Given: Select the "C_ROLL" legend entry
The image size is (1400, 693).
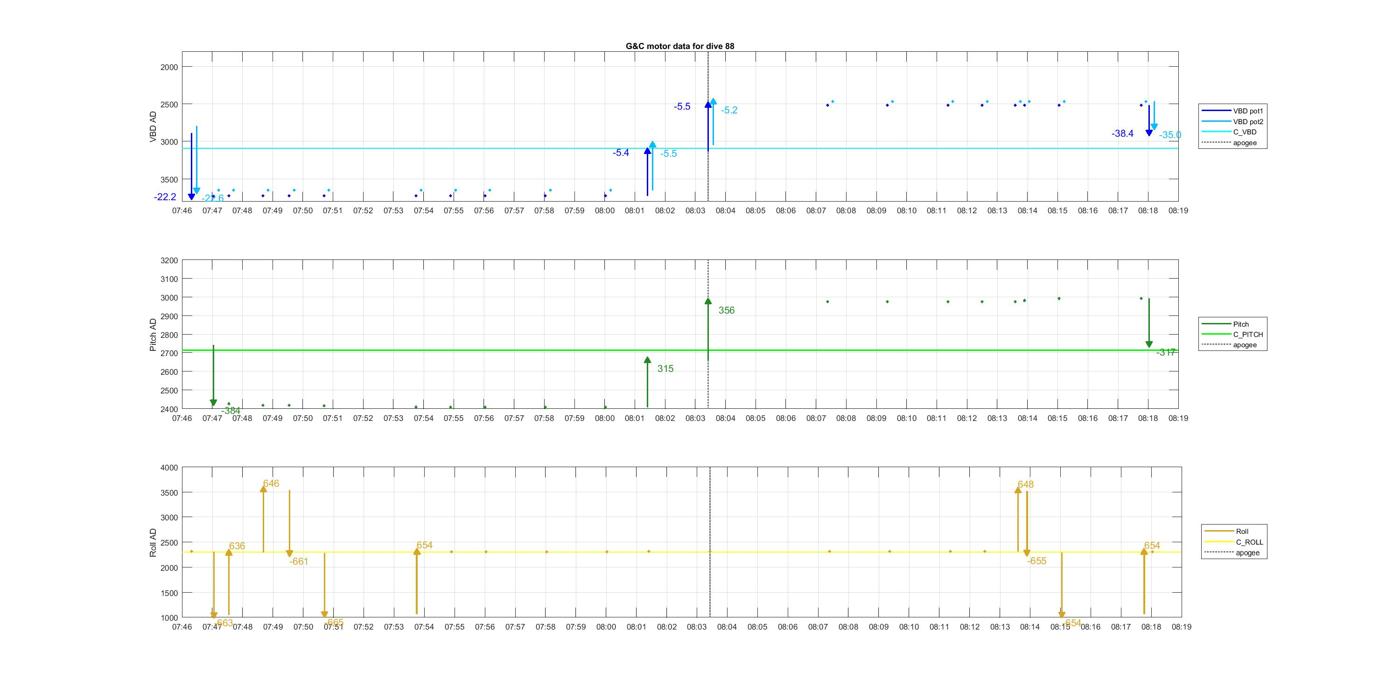Looking at the screenshot, I should pyautogui.click(x=1234, y=542).
